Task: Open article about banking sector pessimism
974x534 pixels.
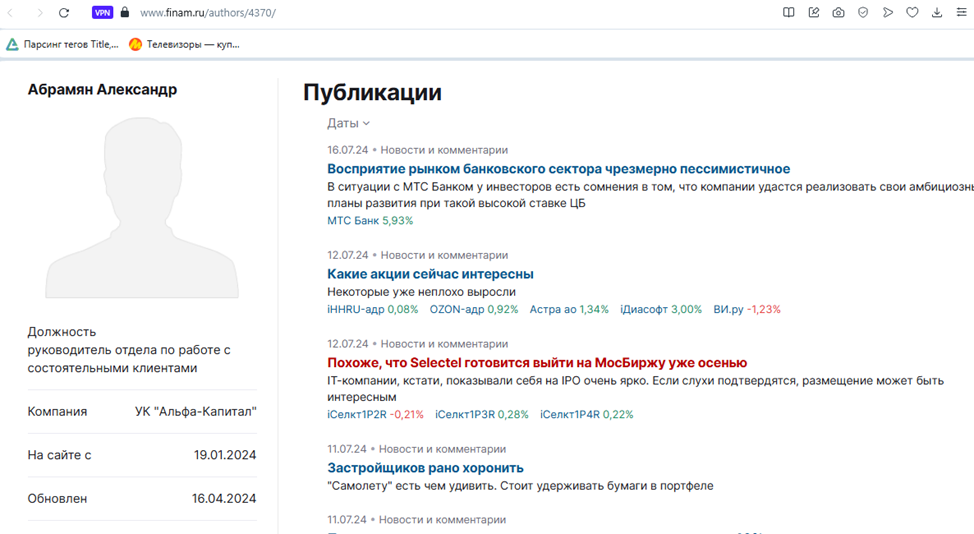Action: coord(558,169)
